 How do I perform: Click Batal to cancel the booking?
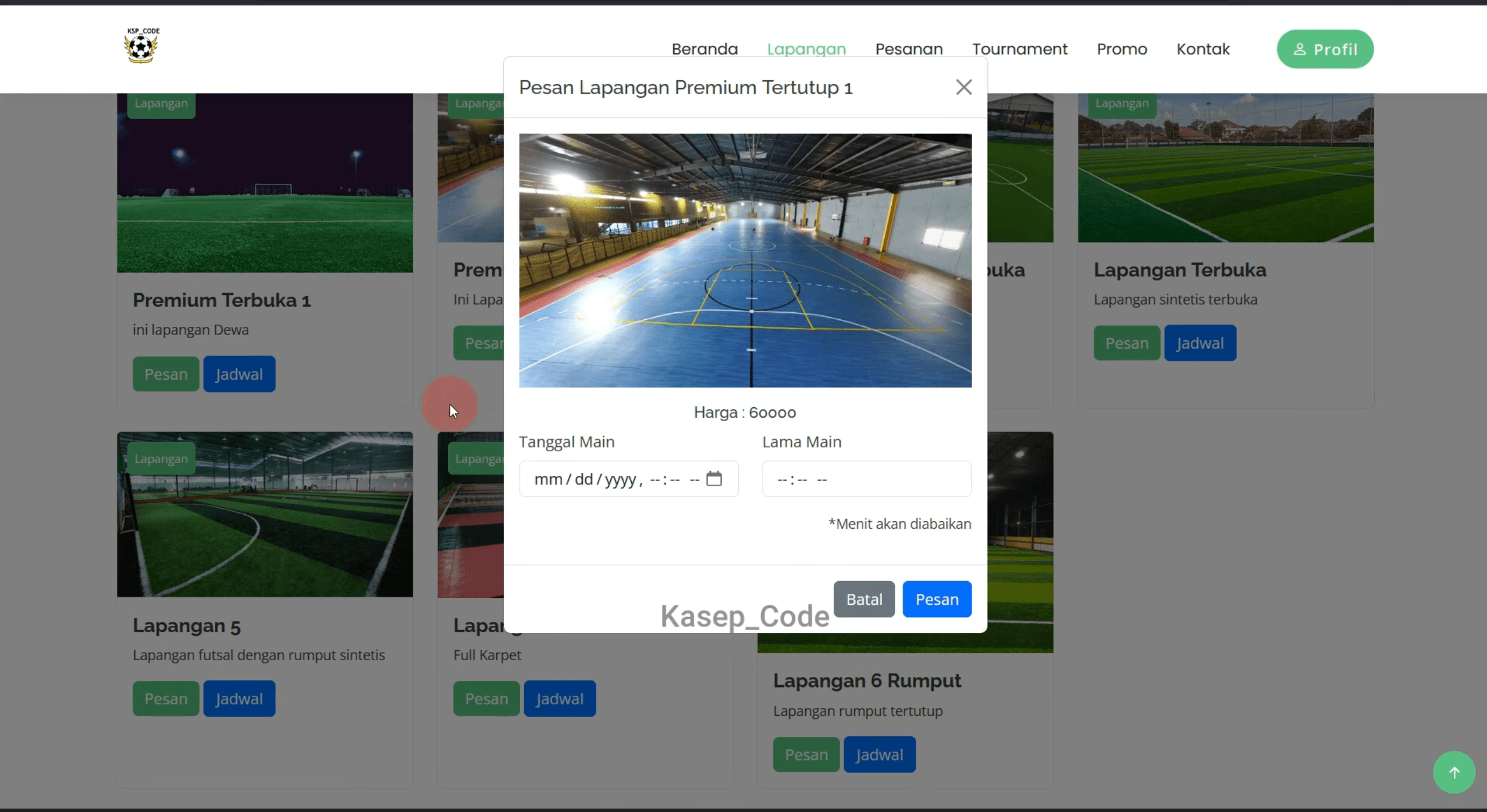(x=864, y=599)
